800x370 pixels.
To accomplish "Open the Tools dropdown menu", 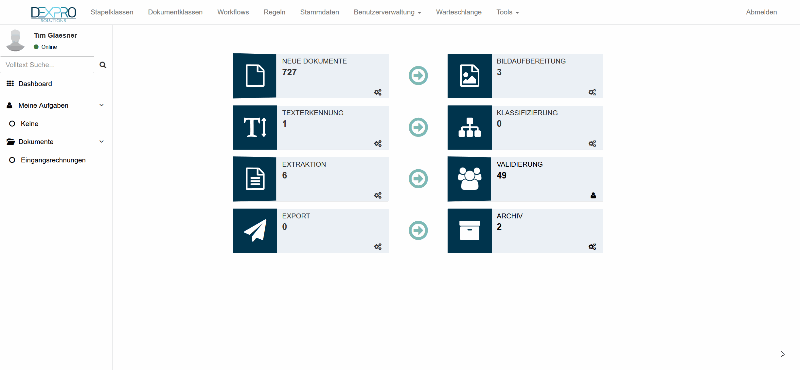I will click(508, 12).
